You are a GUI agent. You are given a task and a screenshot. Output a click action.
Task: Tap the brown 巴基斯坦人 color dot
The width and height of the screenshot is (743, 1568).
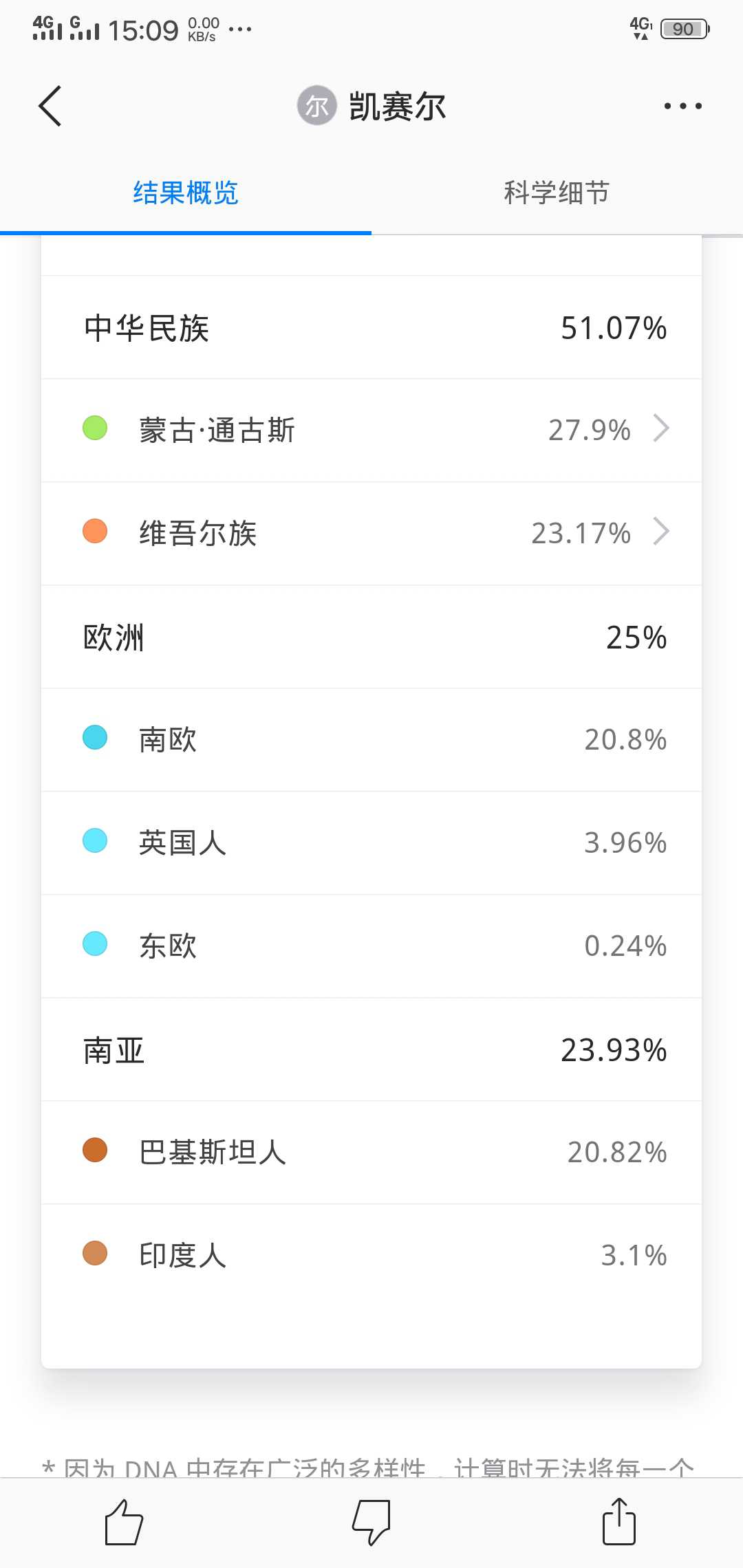95,1150
